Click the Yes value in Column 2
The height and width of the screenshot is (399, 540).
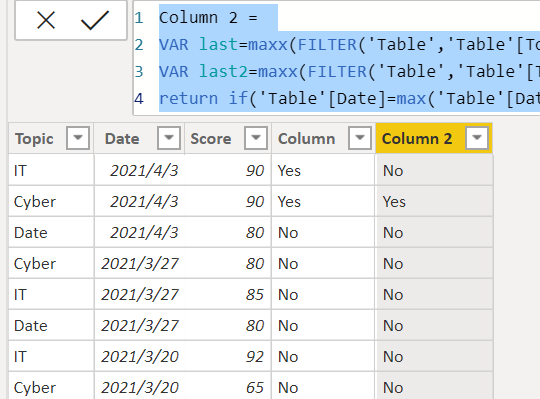tap(394, 202)
